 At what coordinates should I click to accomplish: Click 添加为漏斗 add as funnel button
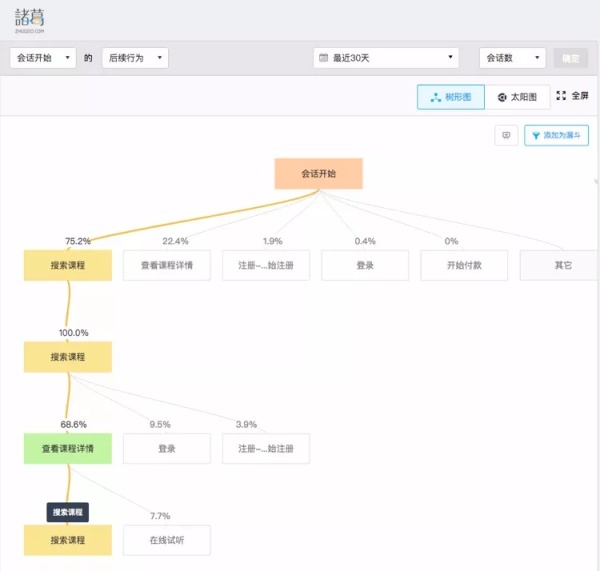(x=556, y=135)
